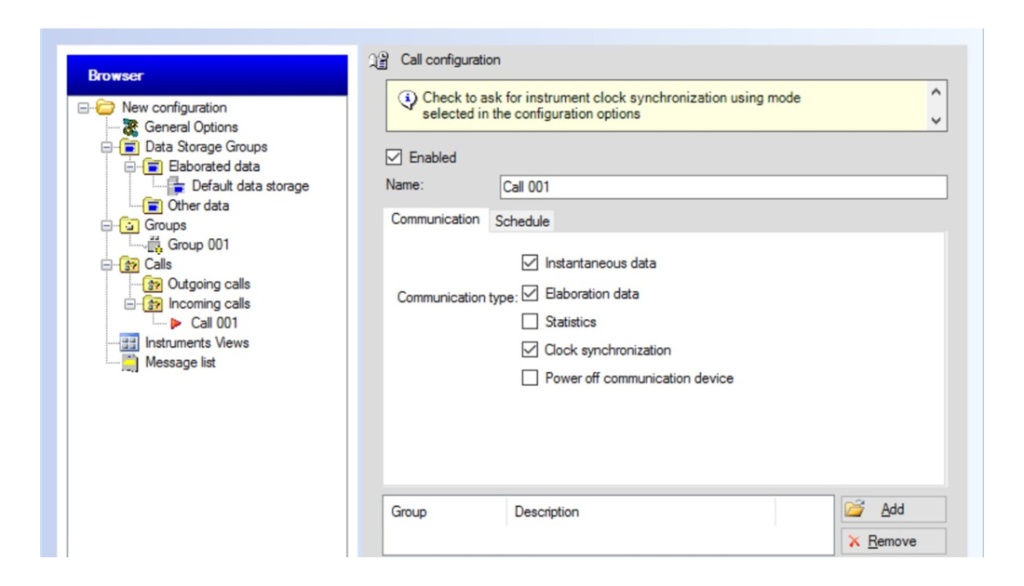Click the Default data storage icon

(176, 186)
